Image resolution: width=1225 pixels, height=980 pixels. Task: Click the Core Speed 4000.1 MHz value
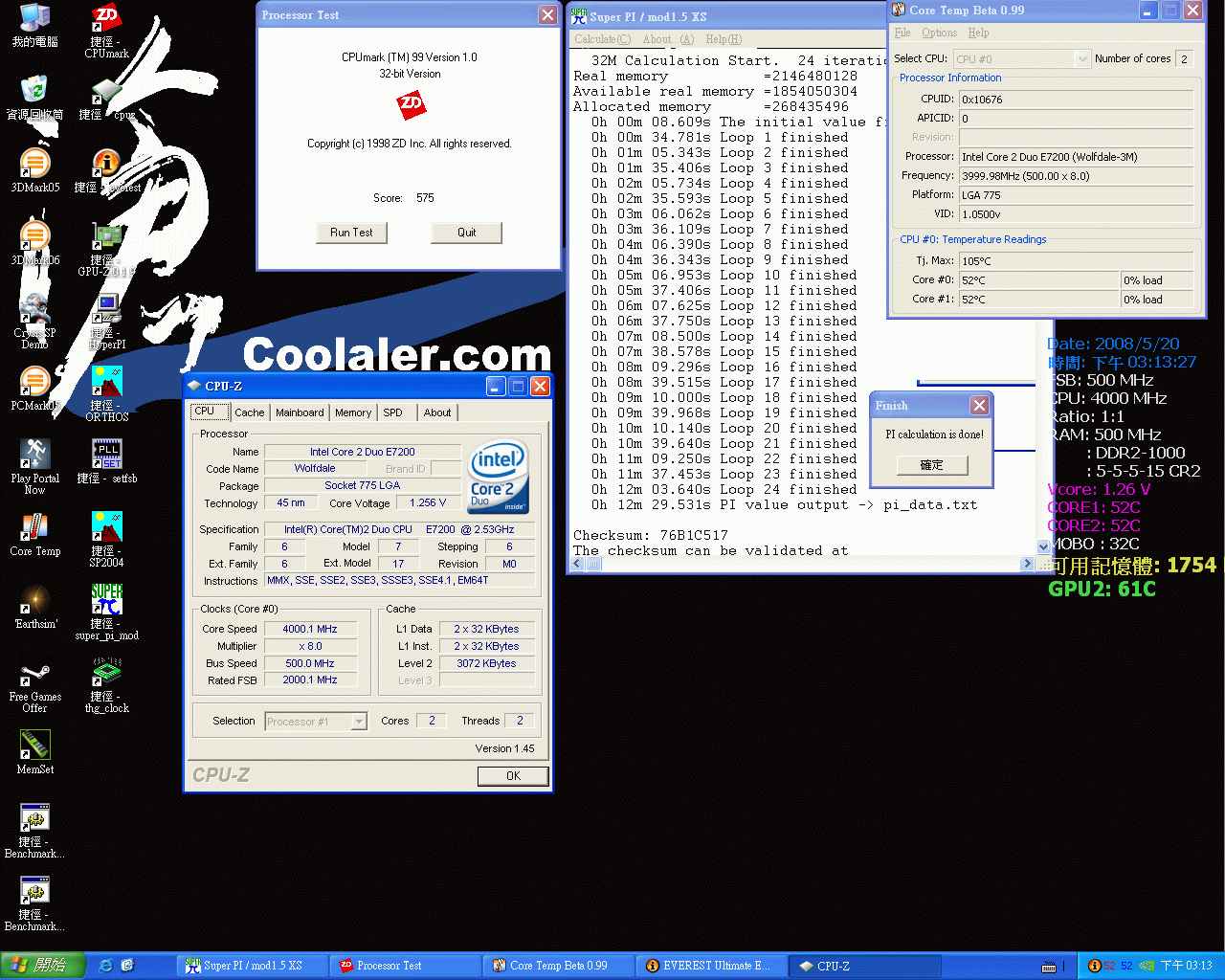pos(310,629)
